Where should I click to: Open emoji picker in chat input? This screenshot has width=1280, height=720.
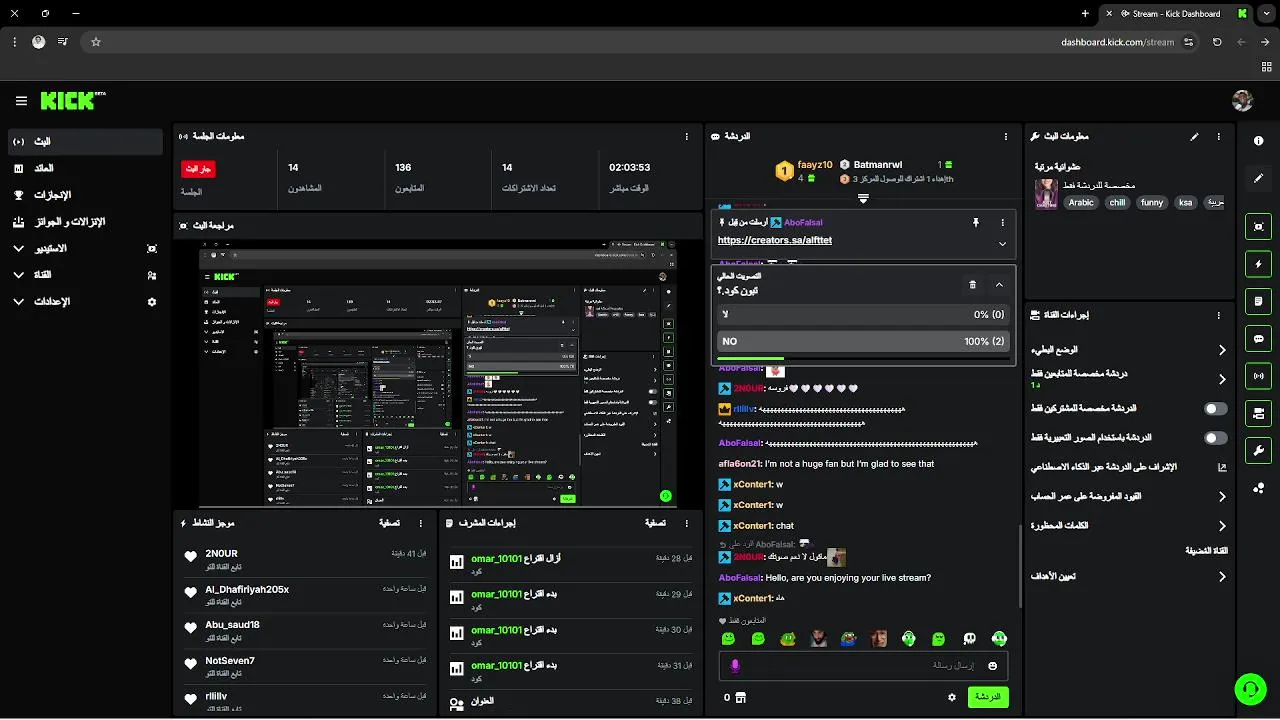pyautogui.click(x=992, y=666)
